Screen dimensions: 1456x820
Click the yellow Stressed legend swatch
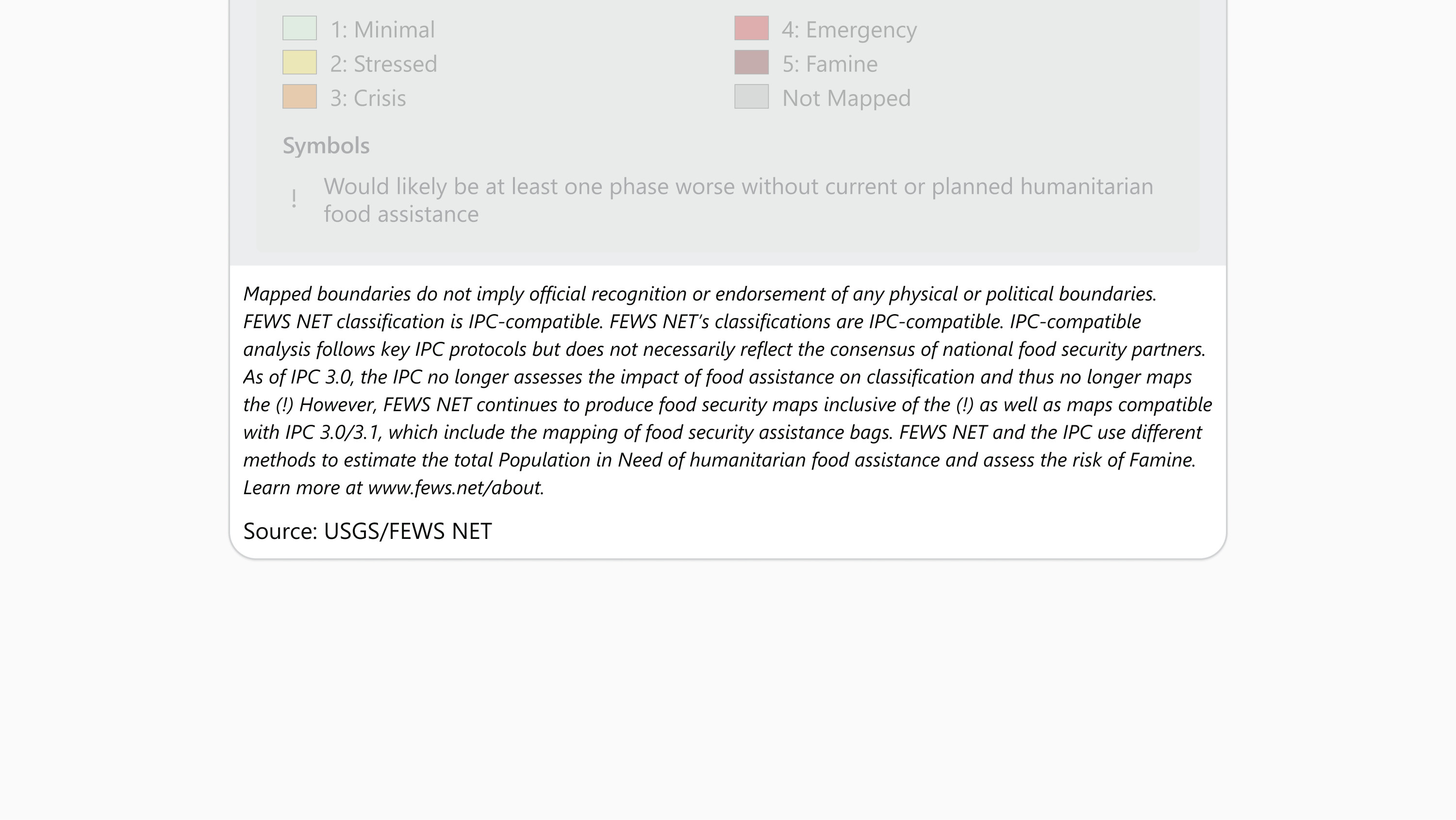pyautogui.click(x=299, y=63)
